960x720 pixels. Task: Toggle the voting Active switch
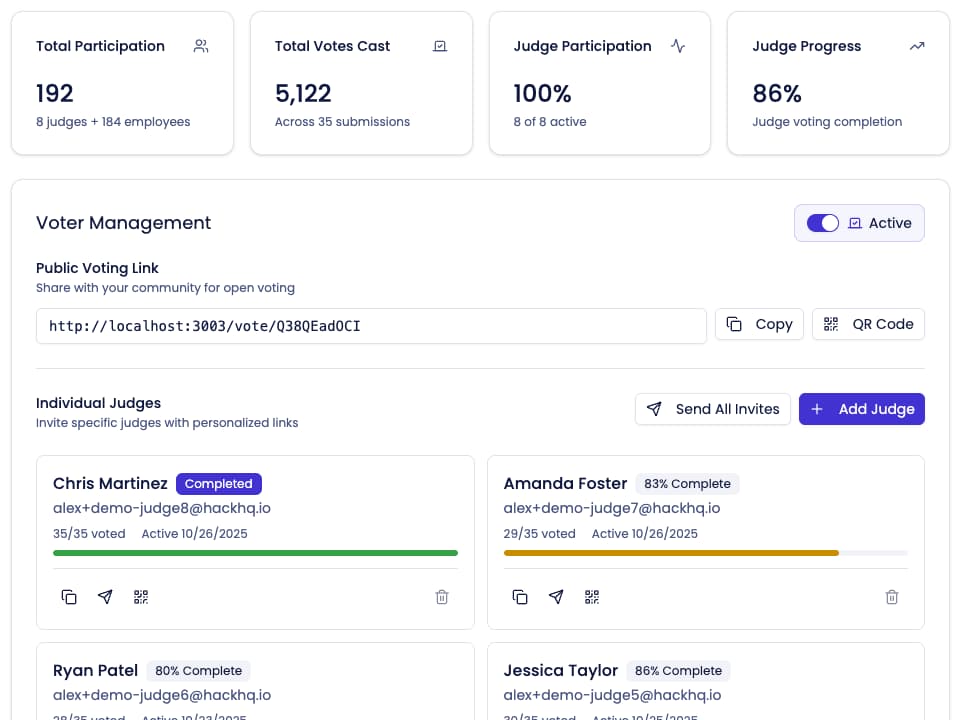tap(823, 223)
